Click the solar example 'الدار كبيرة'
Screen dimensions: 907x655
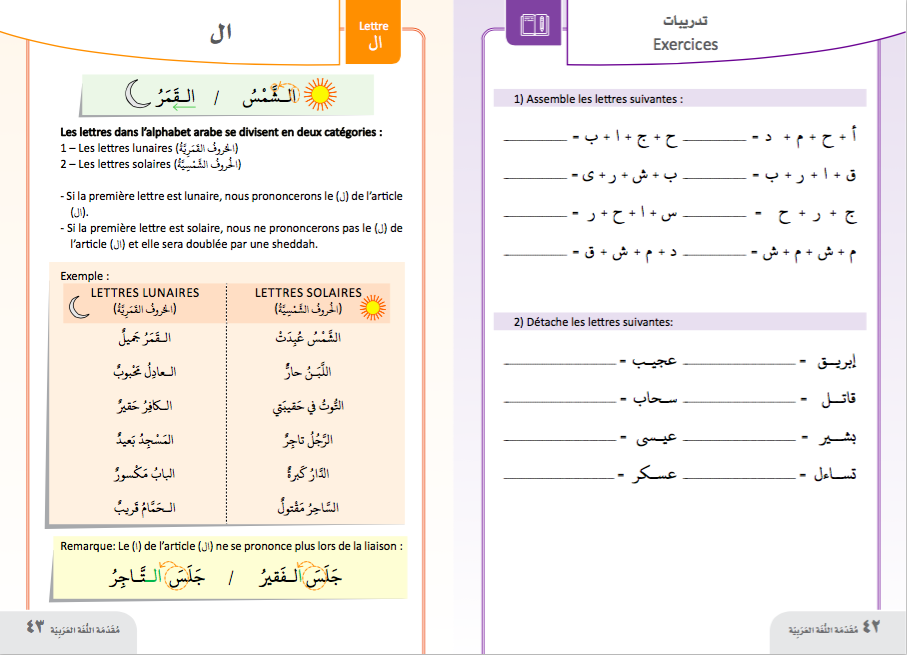tap(308, 473)
